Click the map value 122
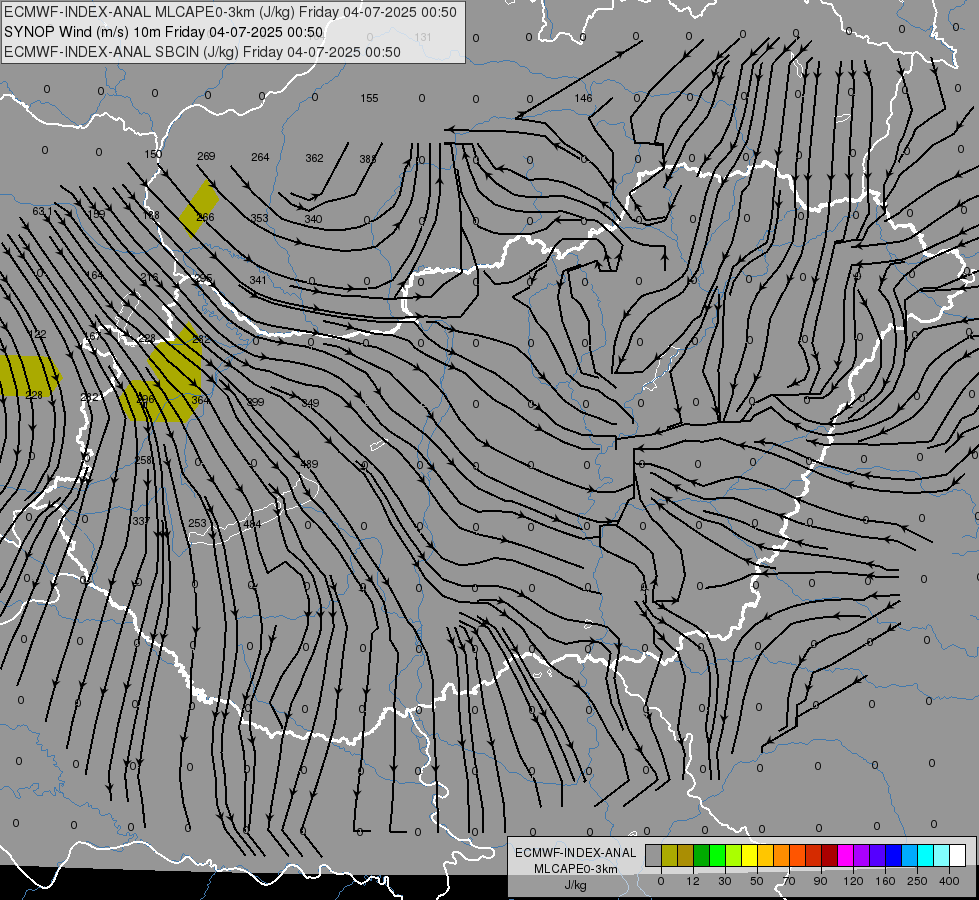This screenshot has height=900, width=979. pyautogui.click(x=37, y=334)
